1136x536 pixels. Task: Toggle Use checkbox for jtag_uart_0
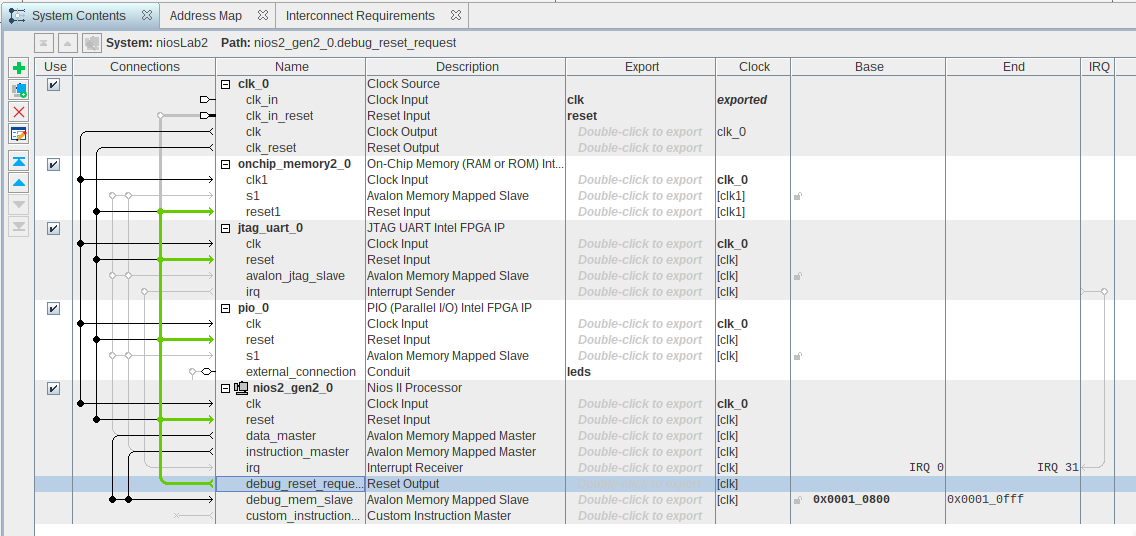point(53,228)
